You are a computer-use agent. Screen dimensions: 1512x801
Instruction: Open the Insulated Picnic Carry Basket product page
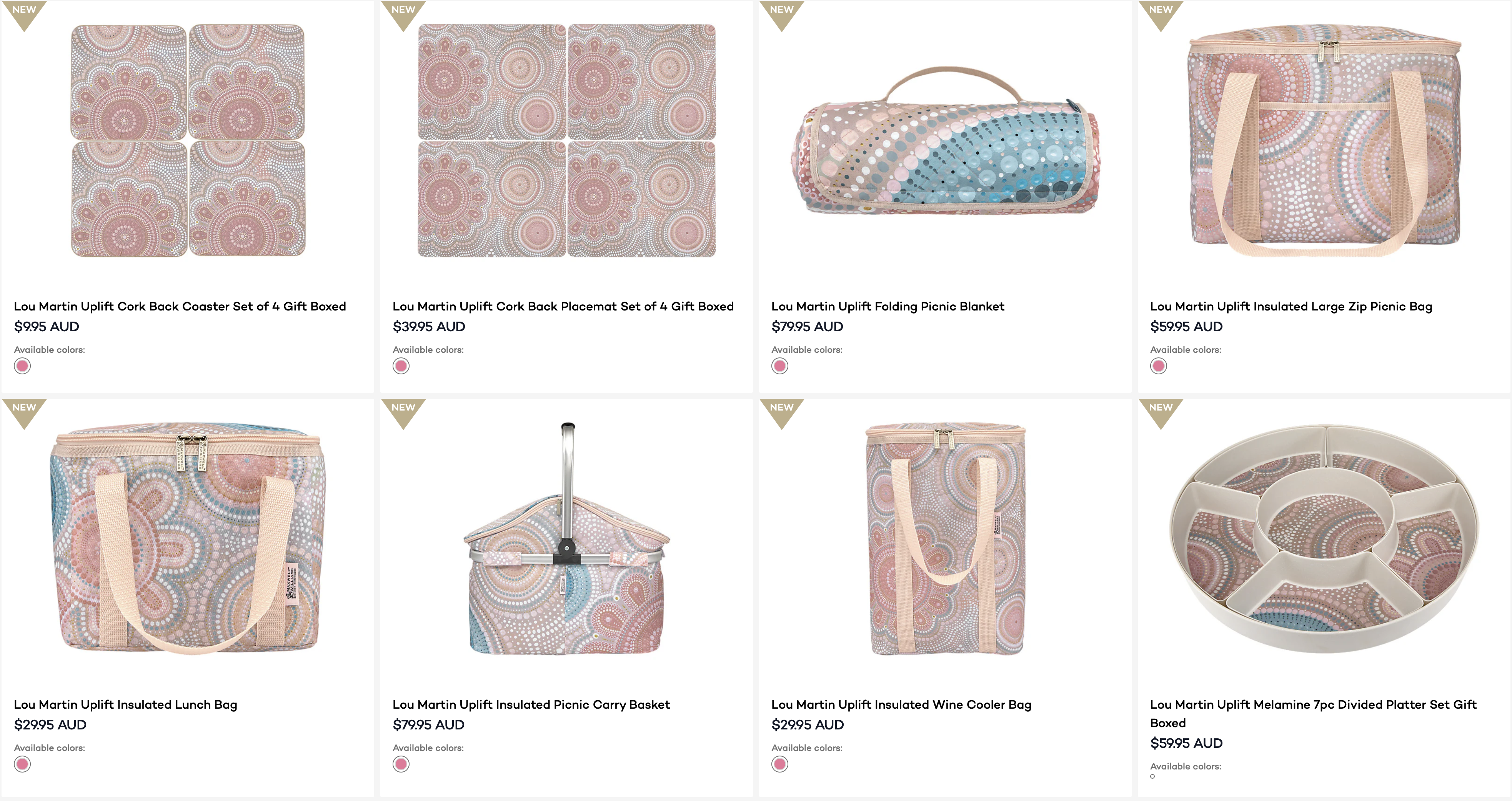pos(531,704)
